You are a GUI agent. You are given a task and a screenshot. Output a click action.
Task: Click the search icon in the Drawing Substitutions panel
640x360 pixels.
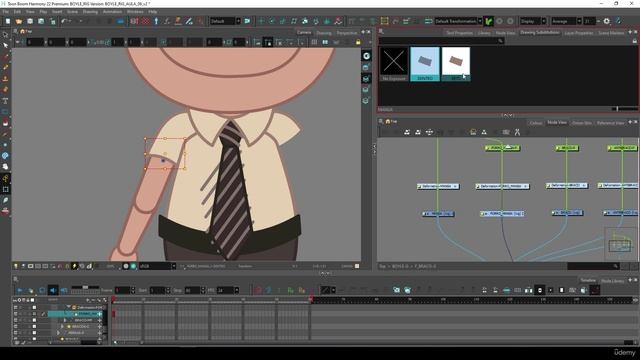pos(500,40)
